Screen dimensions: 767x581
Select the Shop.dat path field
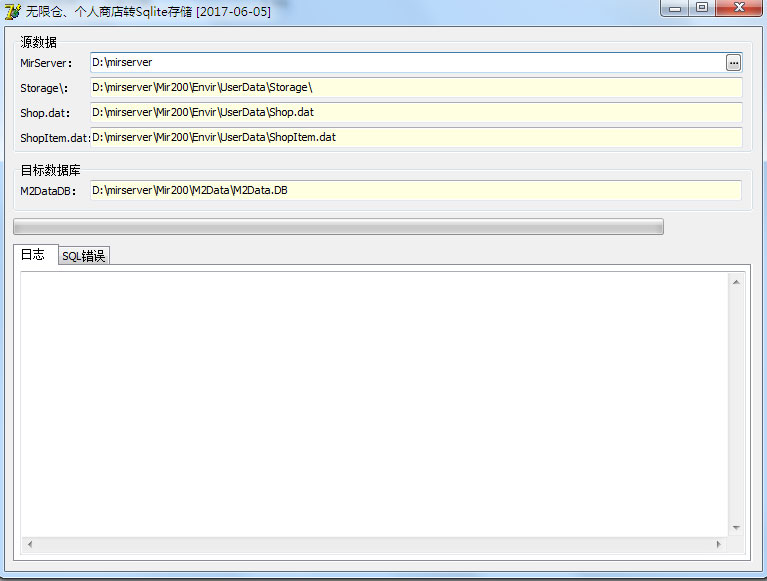[415, 112]
